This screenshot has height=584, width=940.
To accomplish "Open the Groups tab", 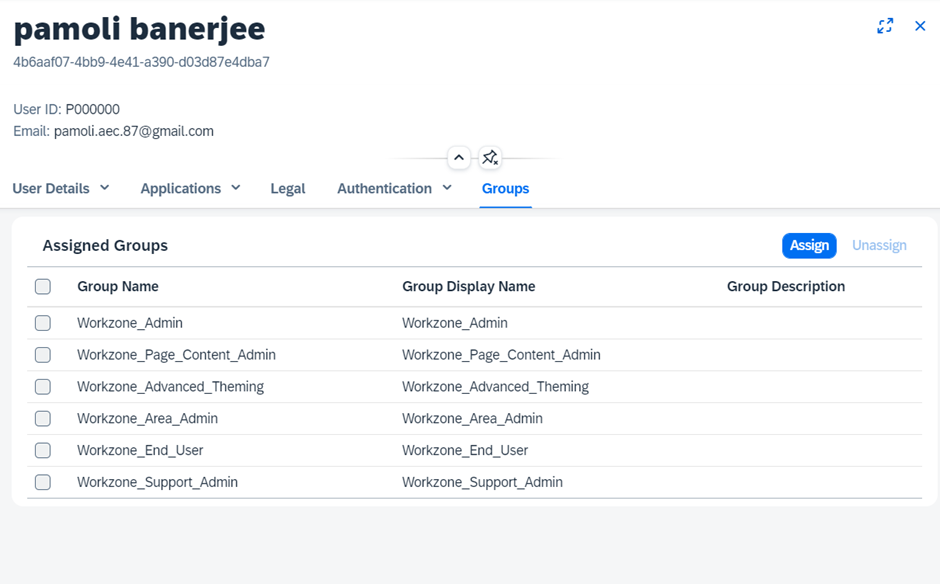I will (505, 189).
